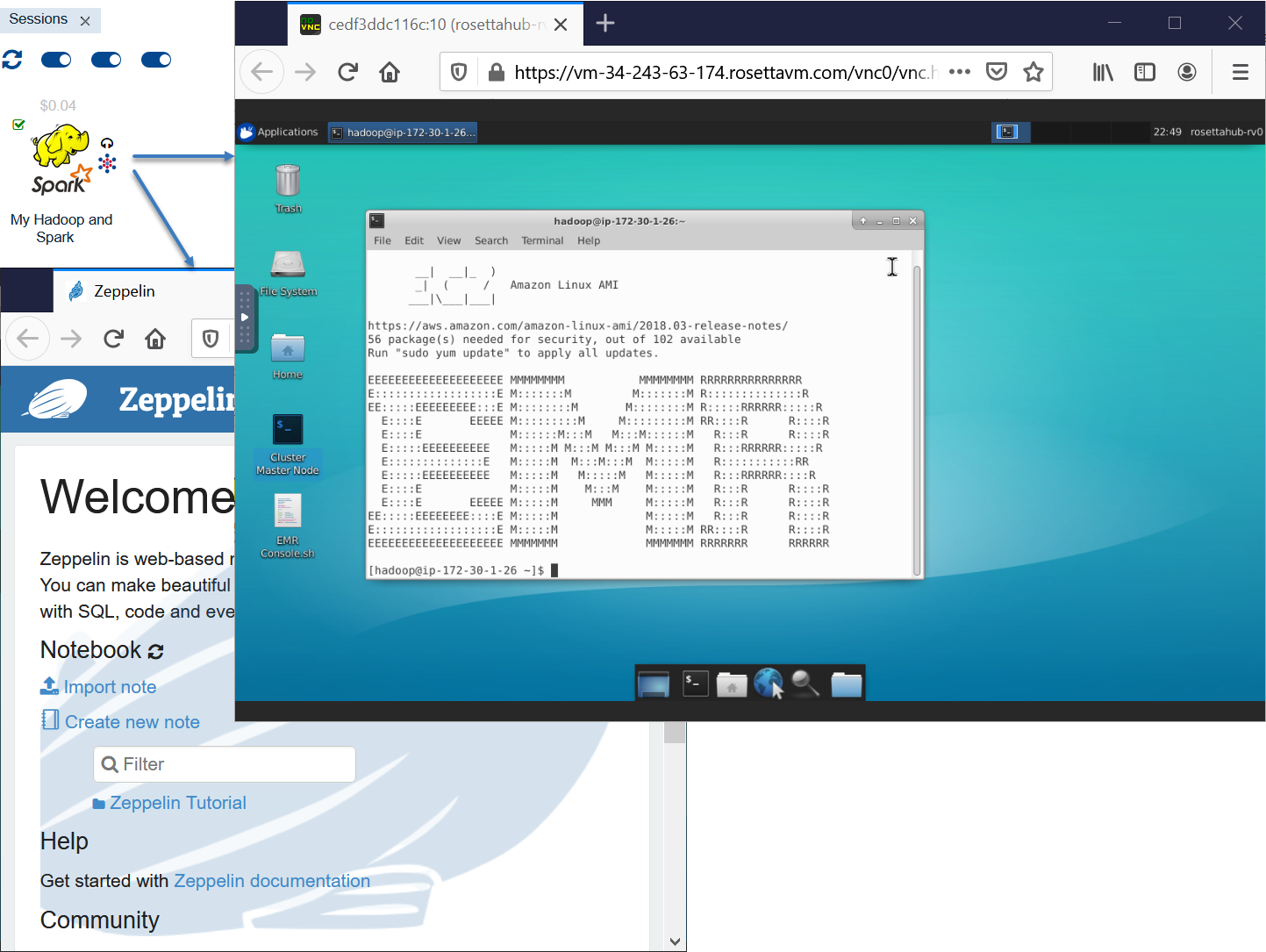
Task: Close the cedf3ddc116c:10 VNC tab
Action: [561, 25]
